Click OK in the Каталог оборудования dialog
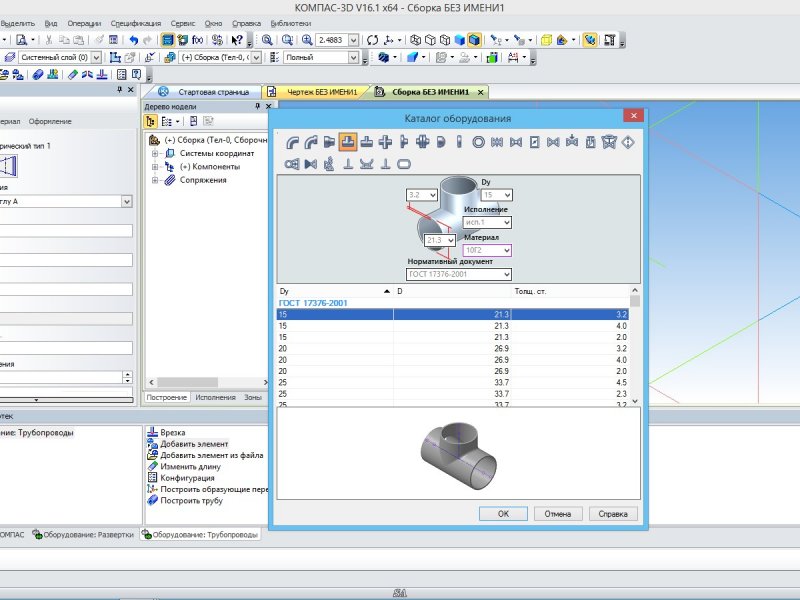This screenshot has width=800, height=600. click(x=503, y=514)
